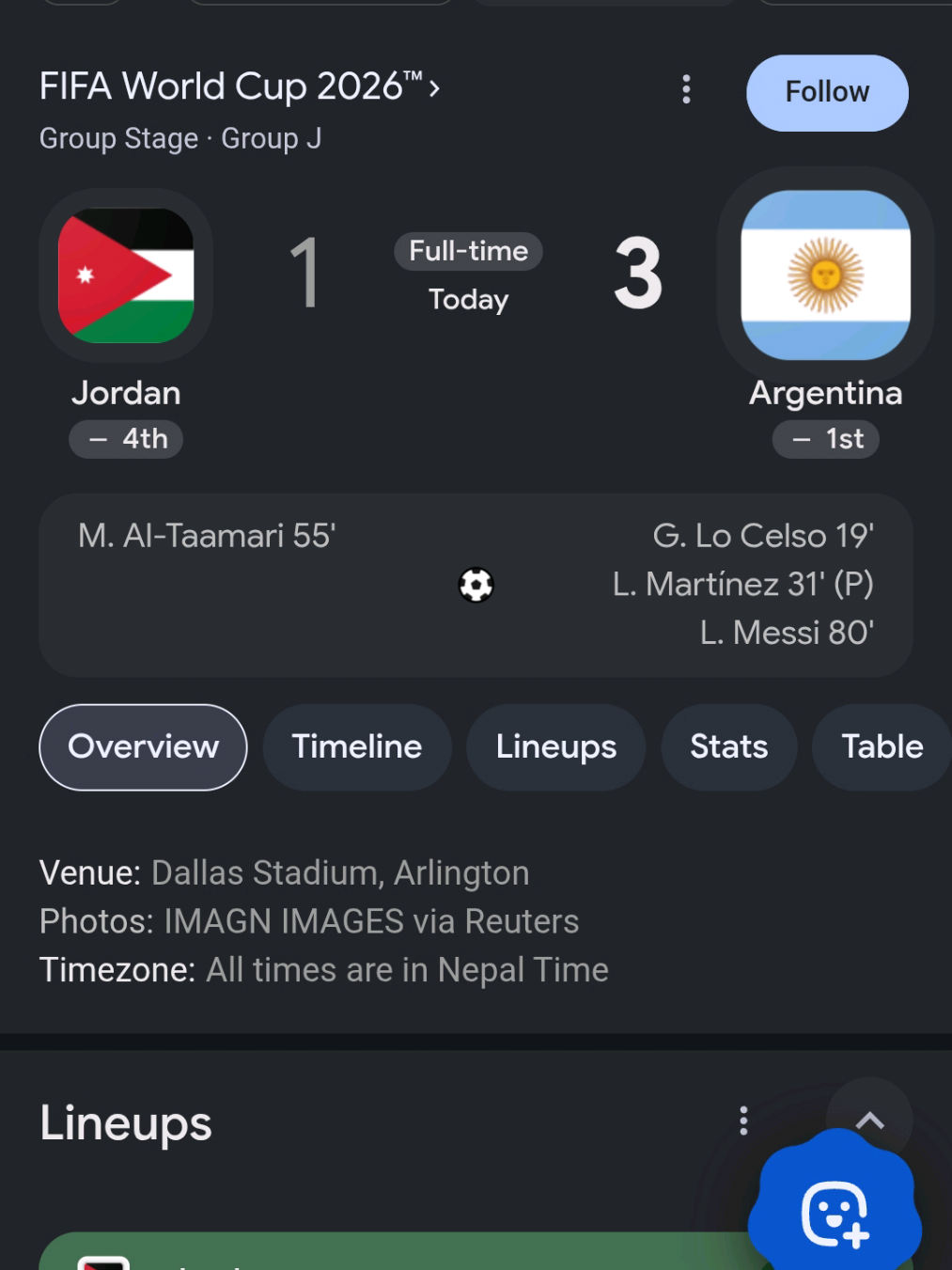Tap the L. Messi 80' goal entry

click(787, 633)
